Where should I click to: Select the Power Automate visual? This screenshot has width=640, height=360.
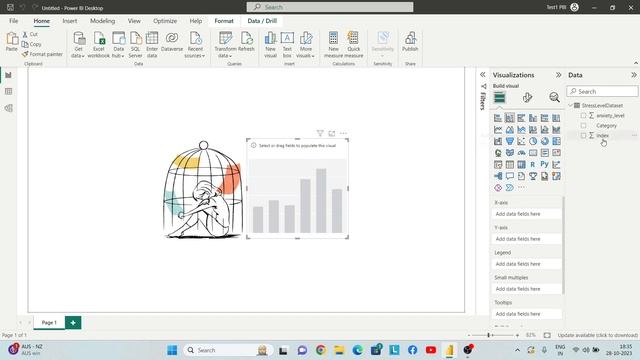tap(509, 188)
